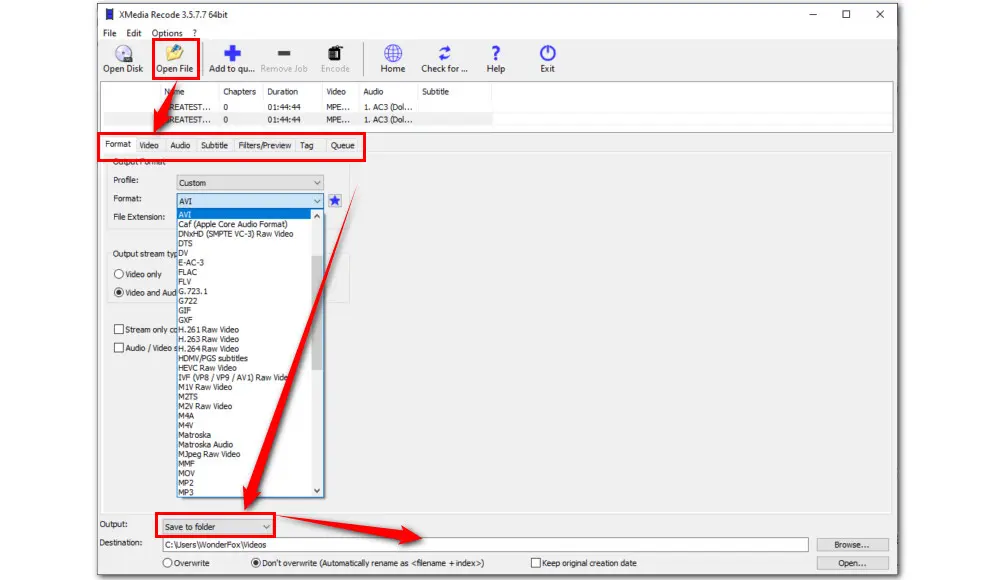Click the Add to queue plus icon
This screenshot has width=1000, height=580.
pos(232,54)
